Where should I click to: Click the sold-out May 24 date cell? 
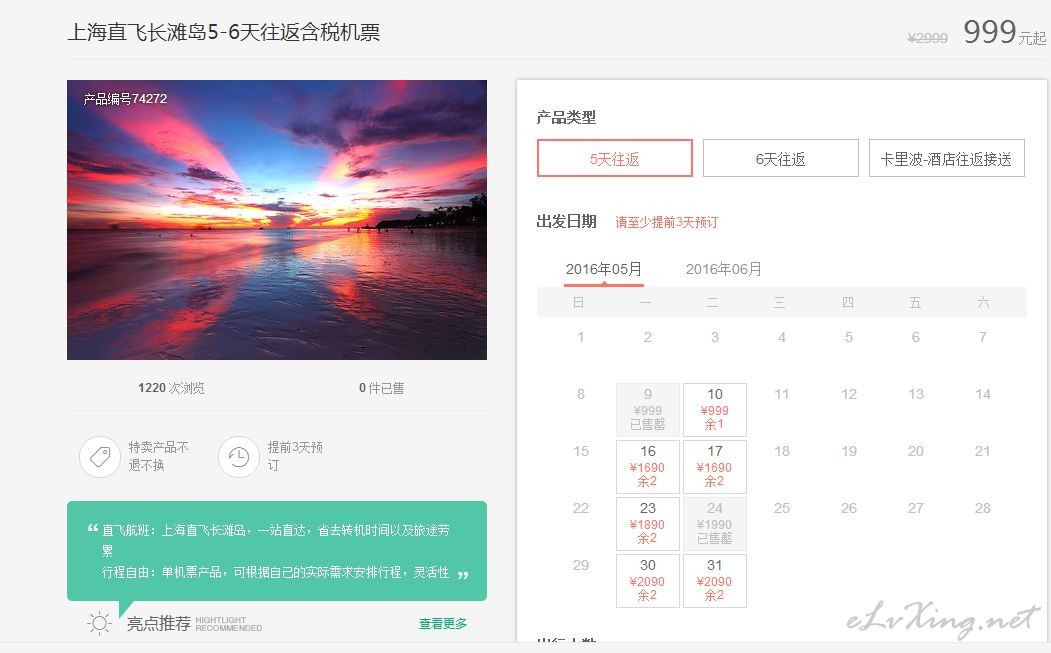[715, 524]
